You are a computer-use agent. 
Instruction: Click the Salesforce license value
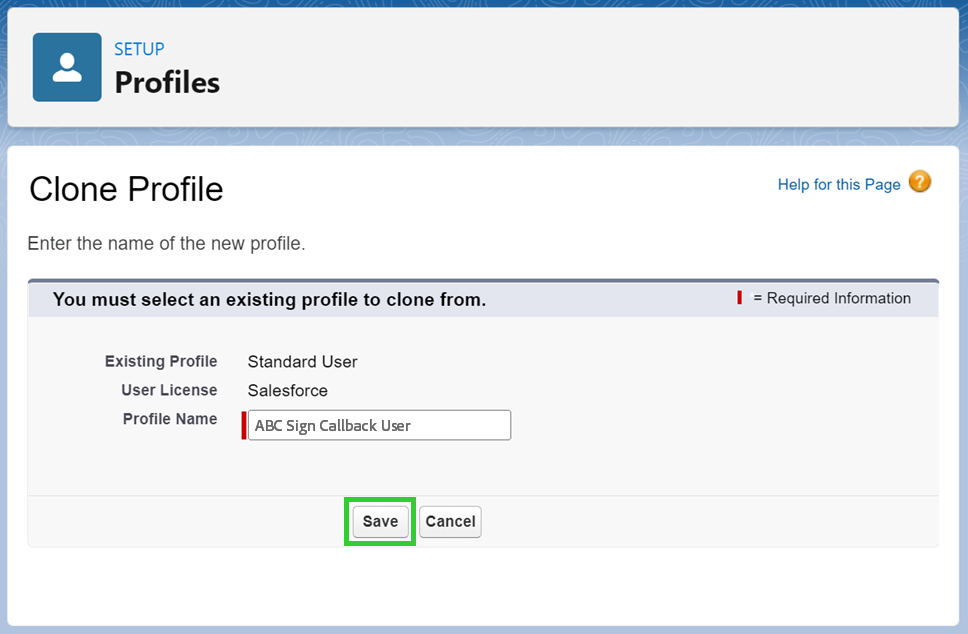[x=287, y=391]
